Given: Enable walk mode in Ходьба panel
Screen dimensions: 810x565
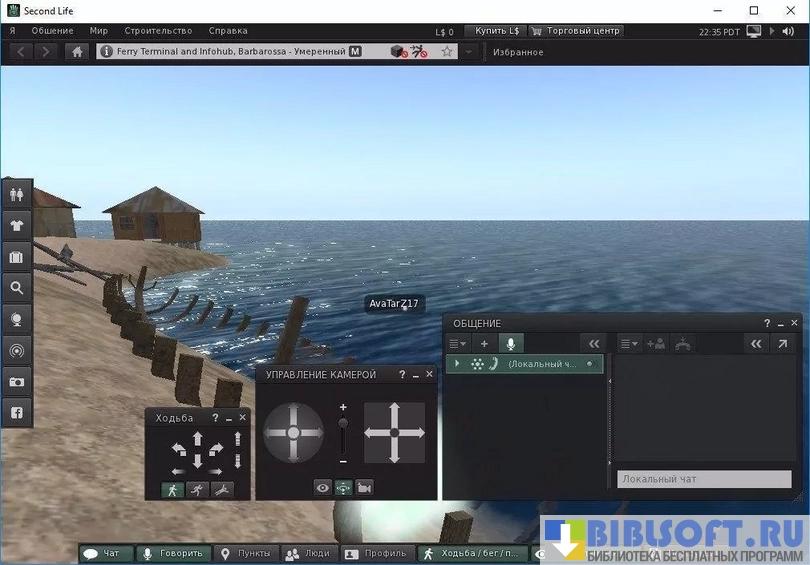Looking at the screenshot, I should click(x=173, y=490).
